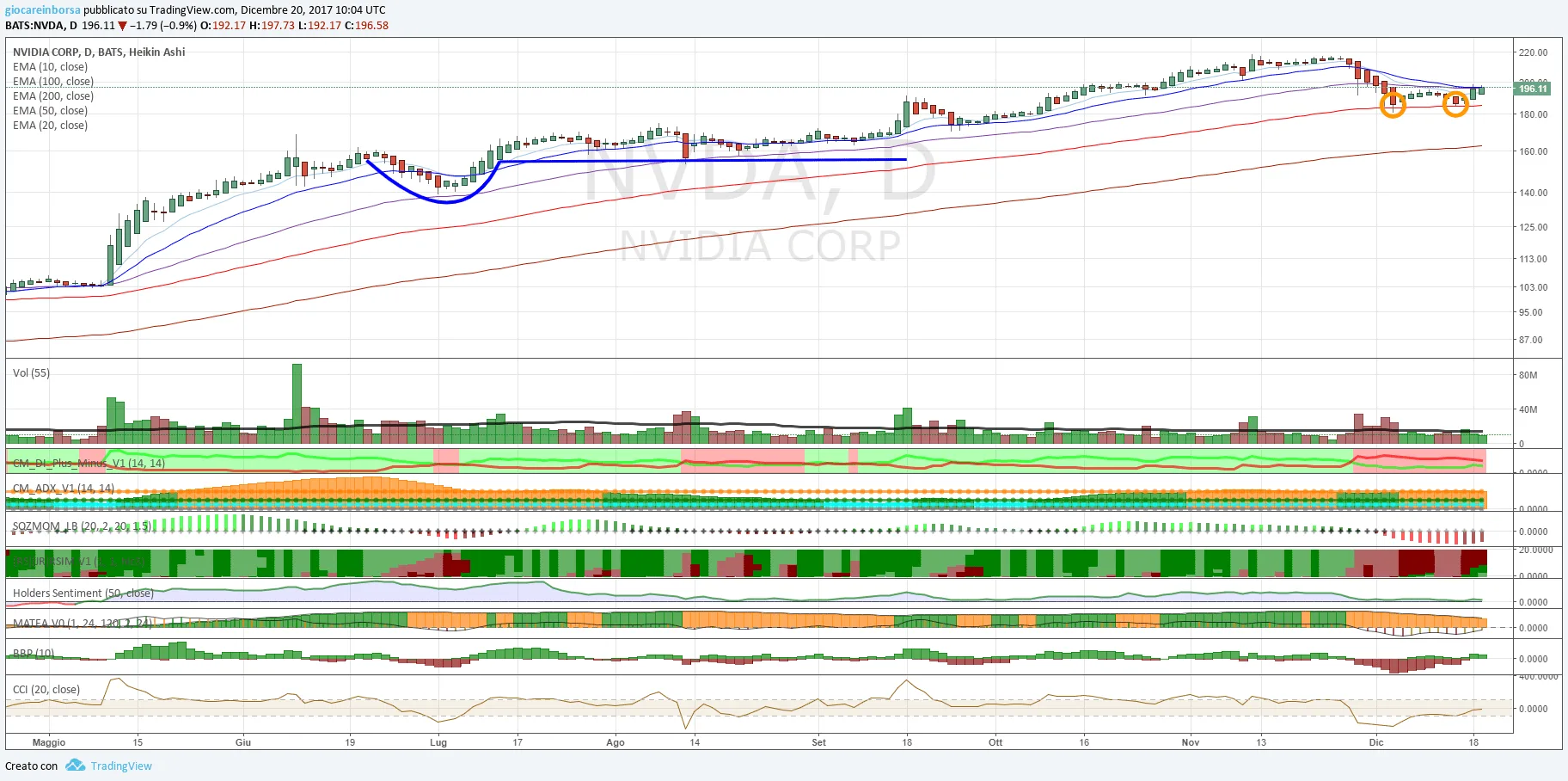Click the BBP (10) indicator label

click(x=34, y=653)
